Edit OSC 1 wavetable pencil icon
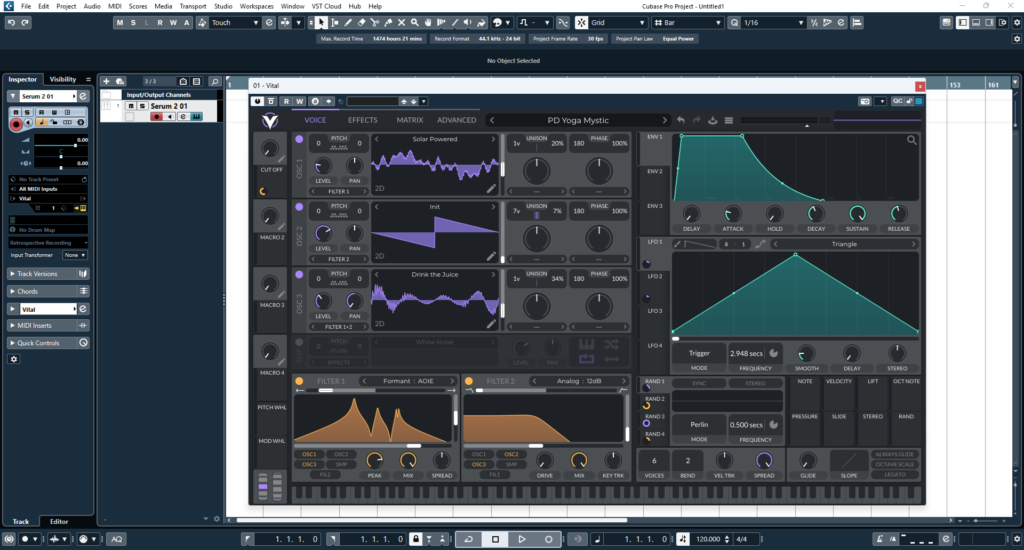This screenshot has height=550, width=1024. 491,188
